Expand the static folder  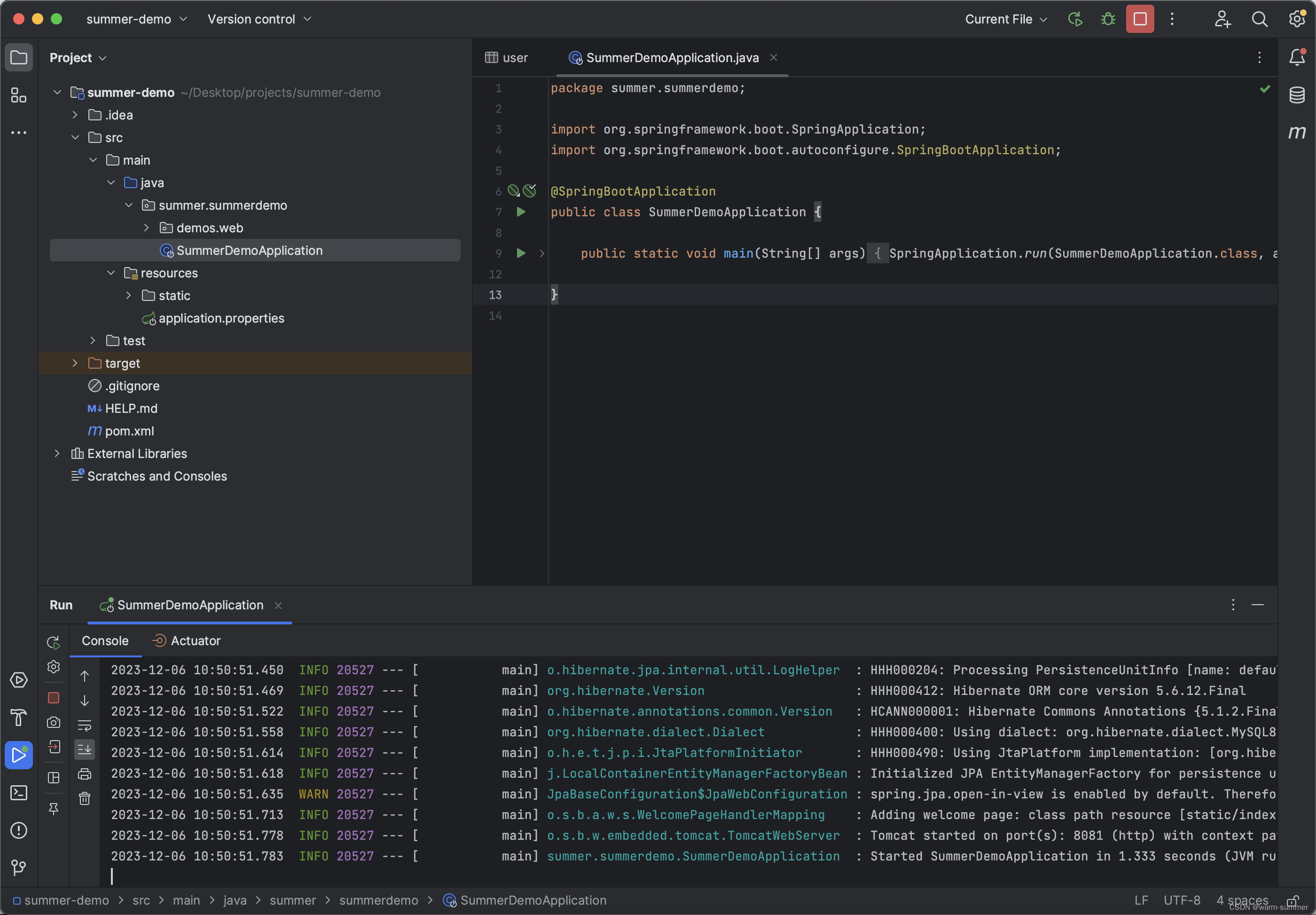[x=128, y=295]
